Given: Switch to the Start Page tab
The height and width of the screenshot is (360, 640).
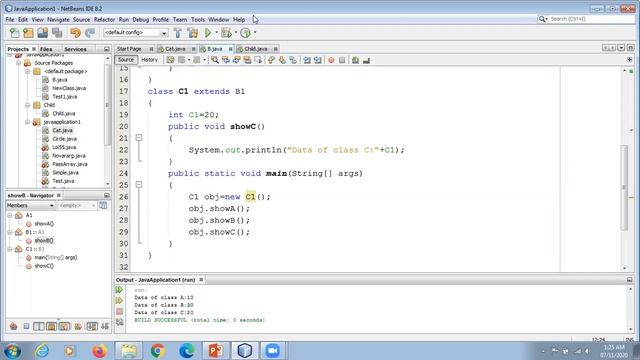Looking at the screenshot, I should coord(129,49).
